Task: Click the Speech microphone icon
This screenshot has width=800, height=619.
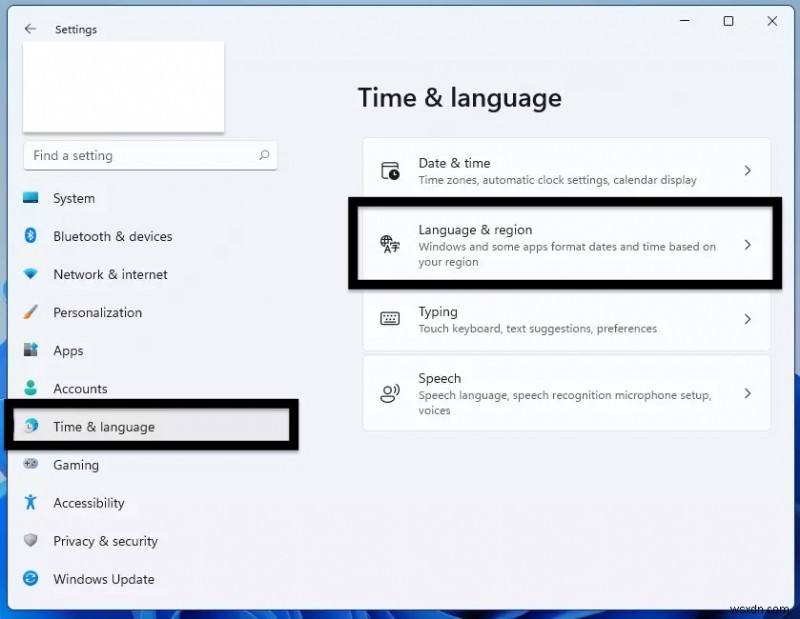Action: pyautogui.click(x=391, y=393)
